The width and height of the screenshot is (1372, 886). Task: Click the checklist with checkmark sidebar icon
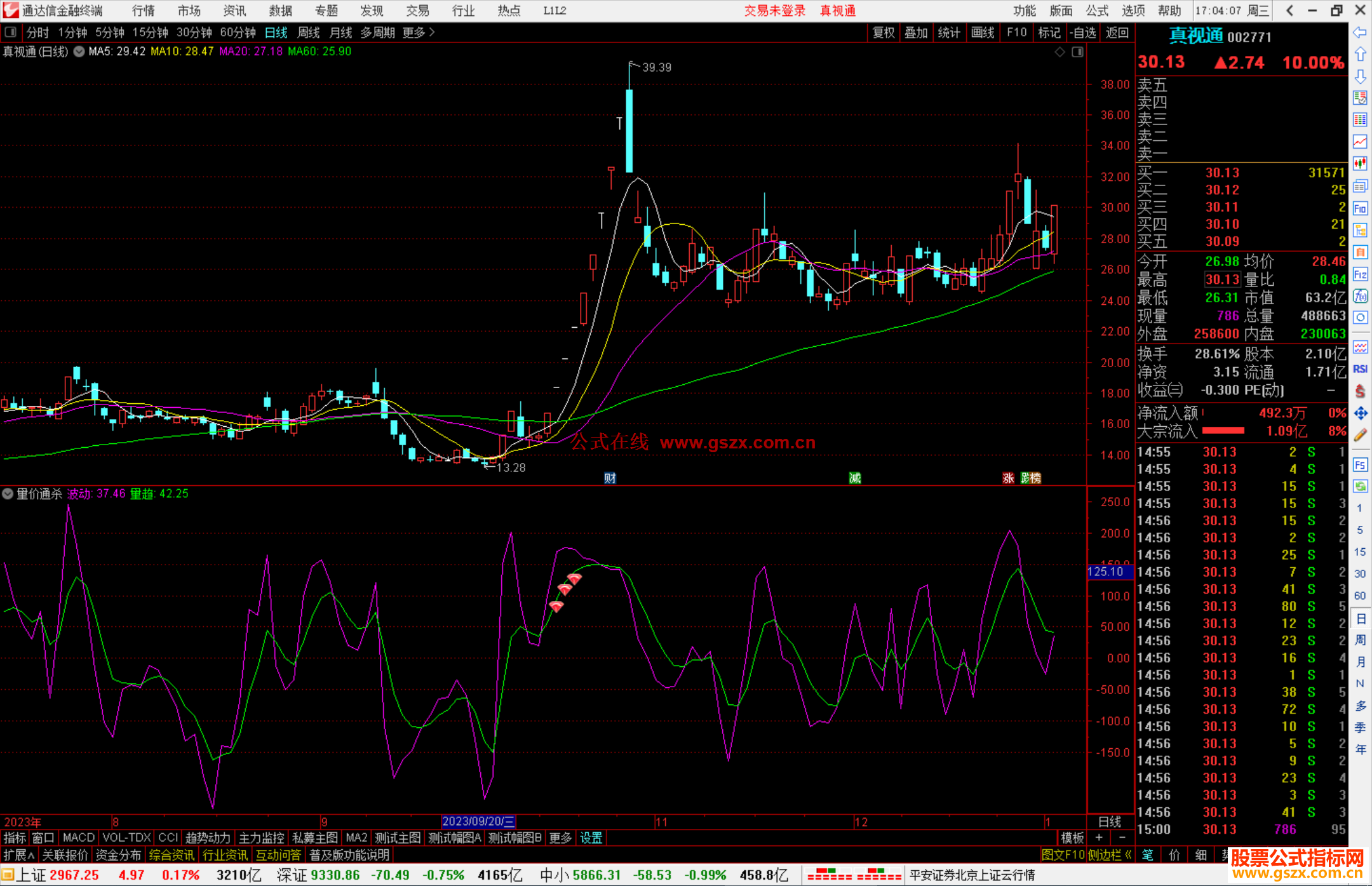coord(1360,98)
